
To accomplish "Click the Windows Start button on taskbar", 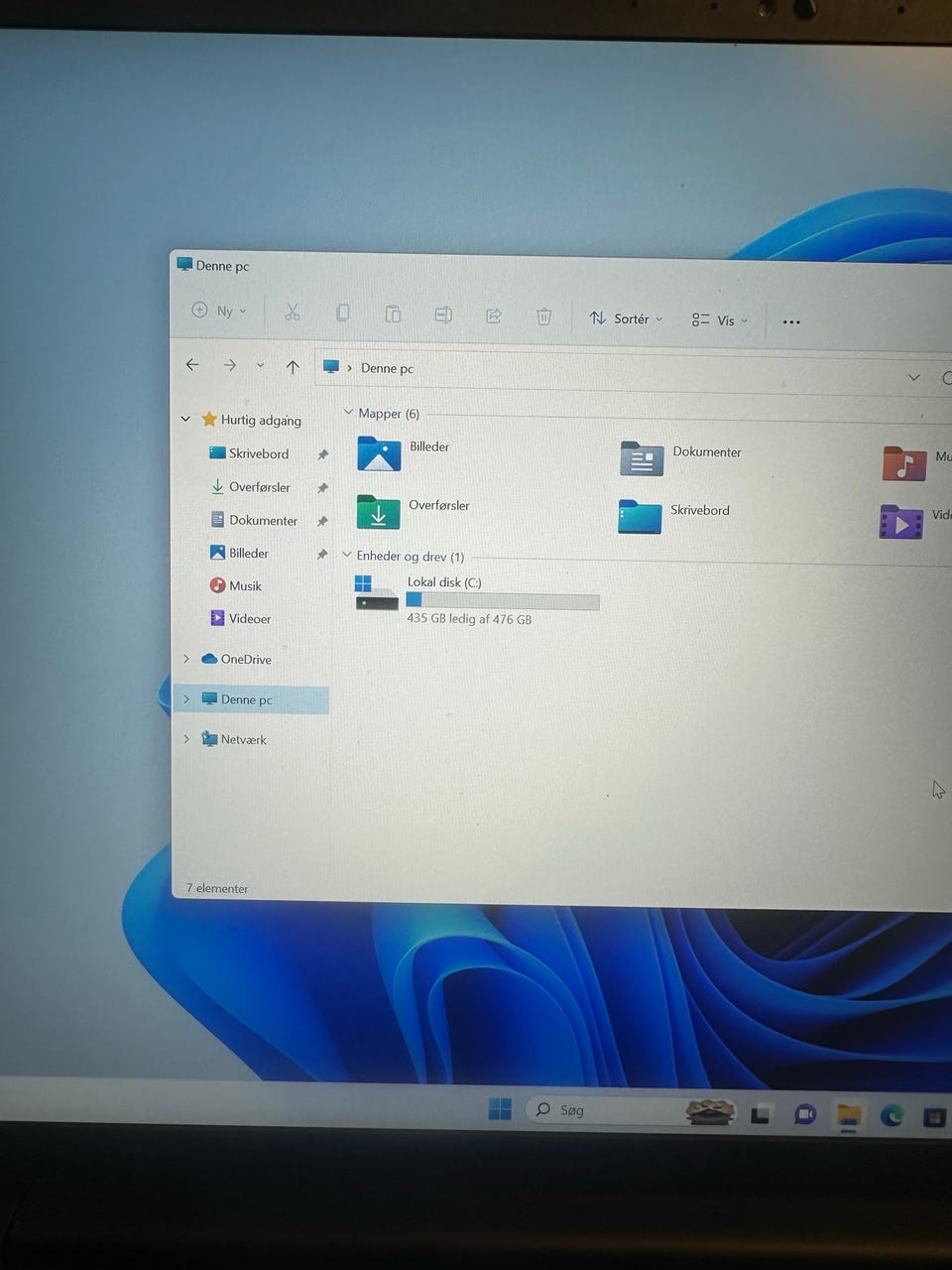I will click(x=500, y=1109).
